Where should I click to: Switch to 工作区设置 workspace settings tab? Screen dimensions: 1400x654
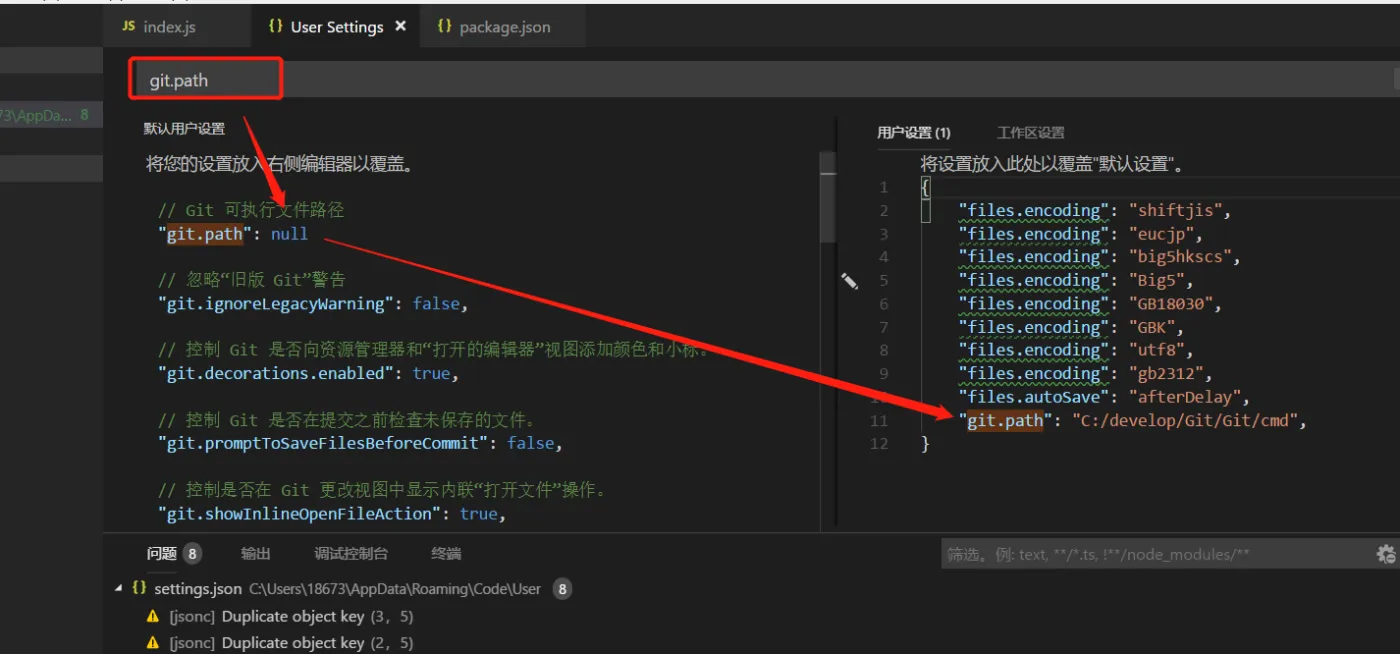point(1030,132)
